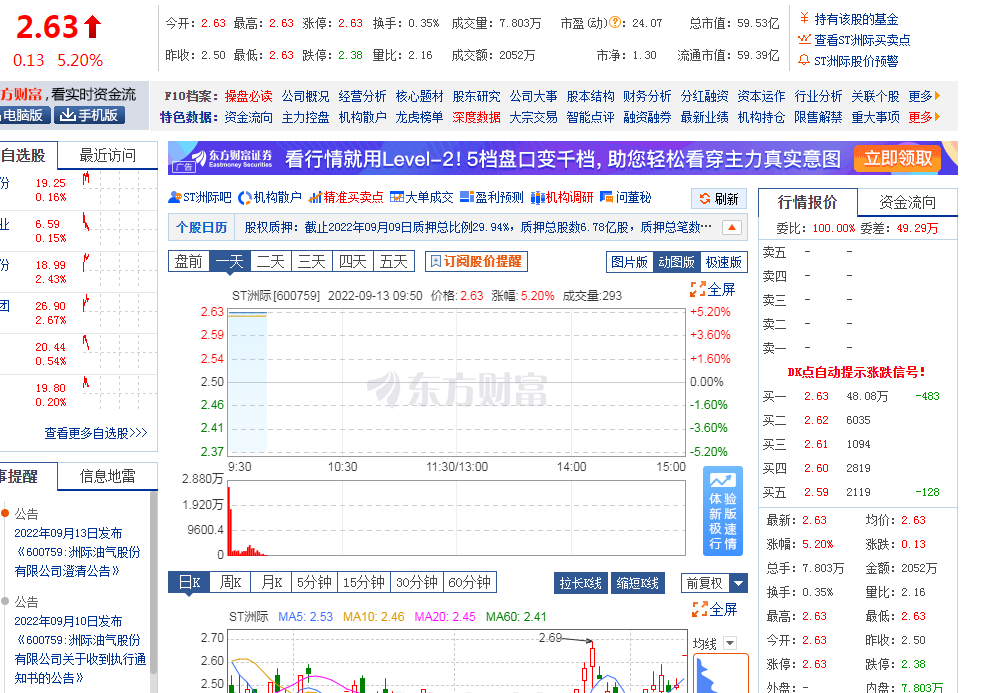The width and height of the screenshot is (992, 693).
Task: Click the 立即领取 banner button
Action: 898,158
